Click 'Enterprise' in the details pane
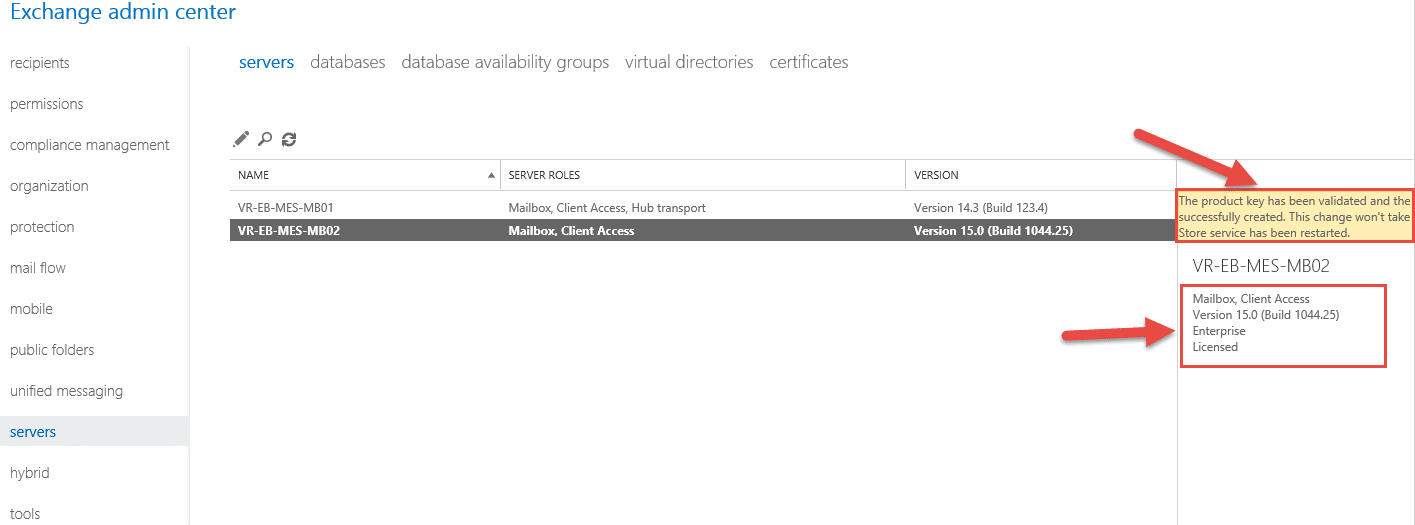The width and height of the screenshot is (1415, 525). click(x=1219, y=331)
